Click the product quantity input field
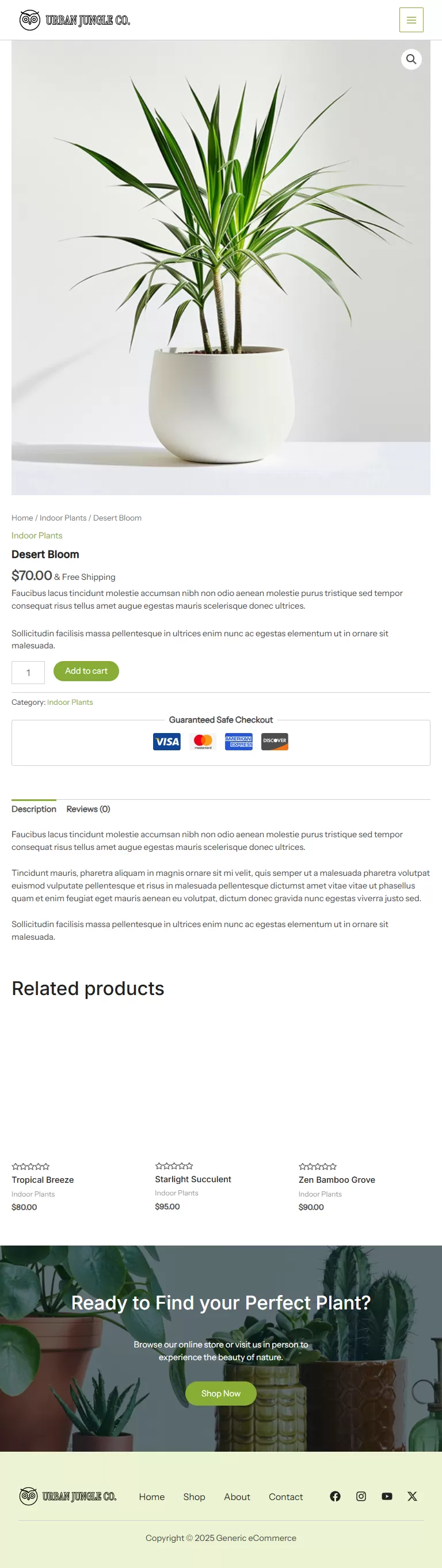The height and width of the screenshot is (1568, 442). tap(28, 673)
